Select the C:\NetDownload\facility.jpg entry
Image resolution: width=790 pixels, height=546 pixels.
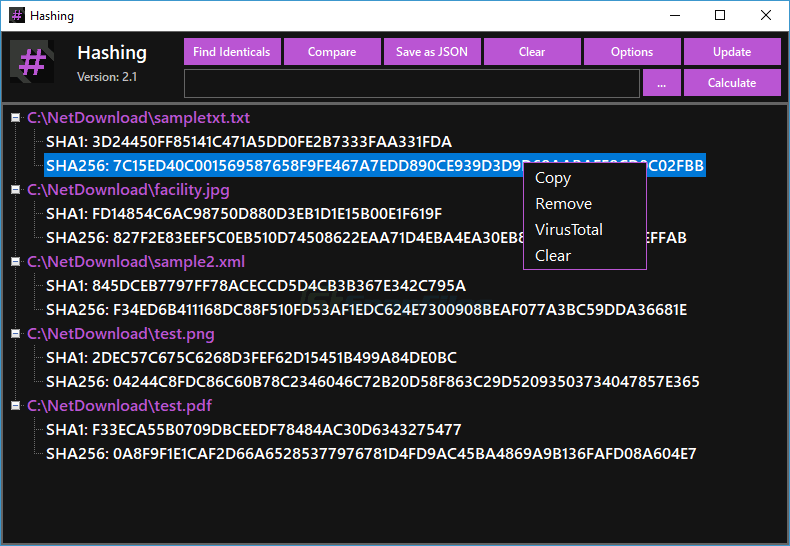[128, 190]
